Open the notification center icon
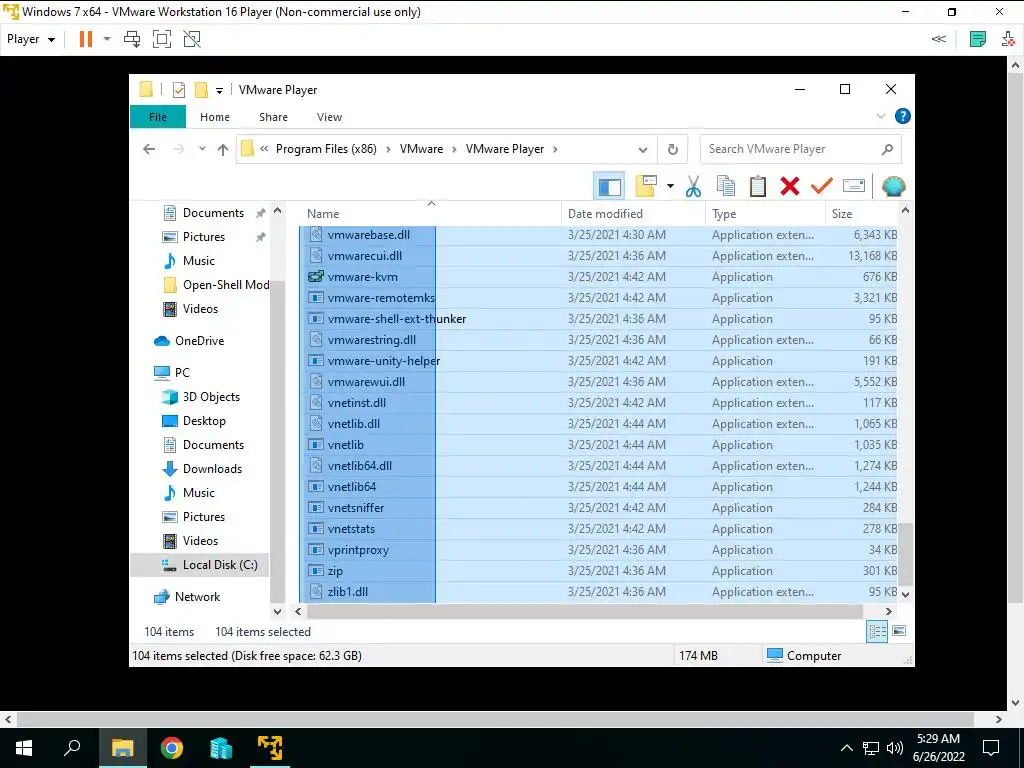This screenshot has width=1024, height=768. click(x=991, y=748)
